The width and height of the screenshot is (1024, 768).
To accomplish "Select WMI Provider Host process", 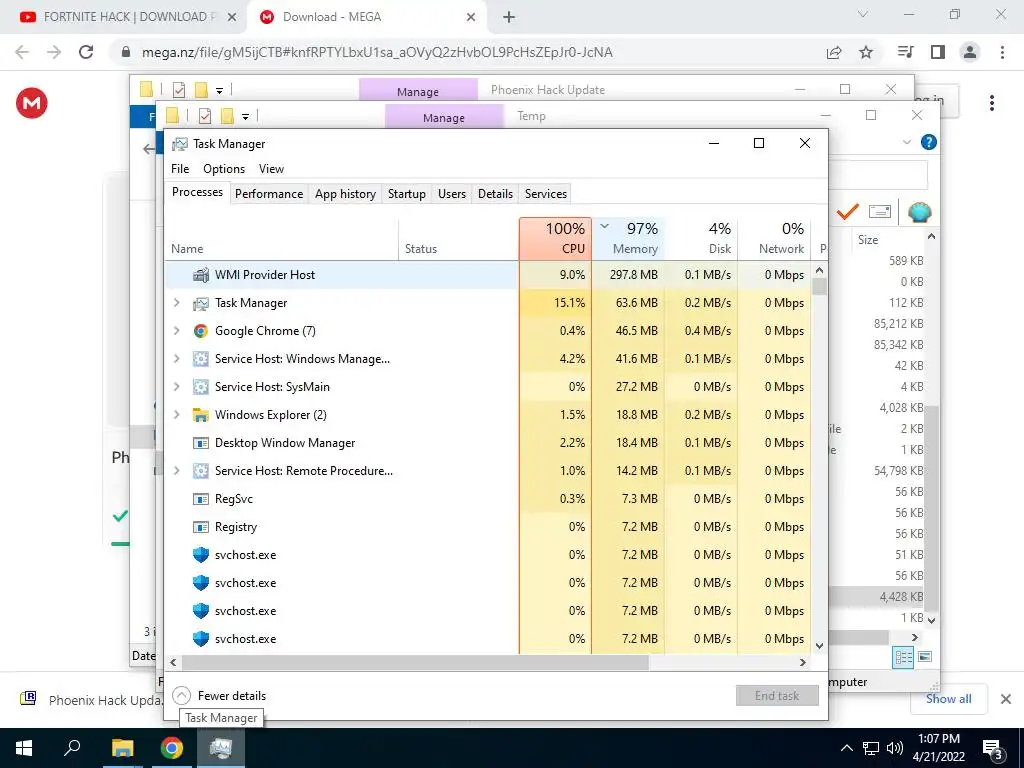I will pos(488,274).
